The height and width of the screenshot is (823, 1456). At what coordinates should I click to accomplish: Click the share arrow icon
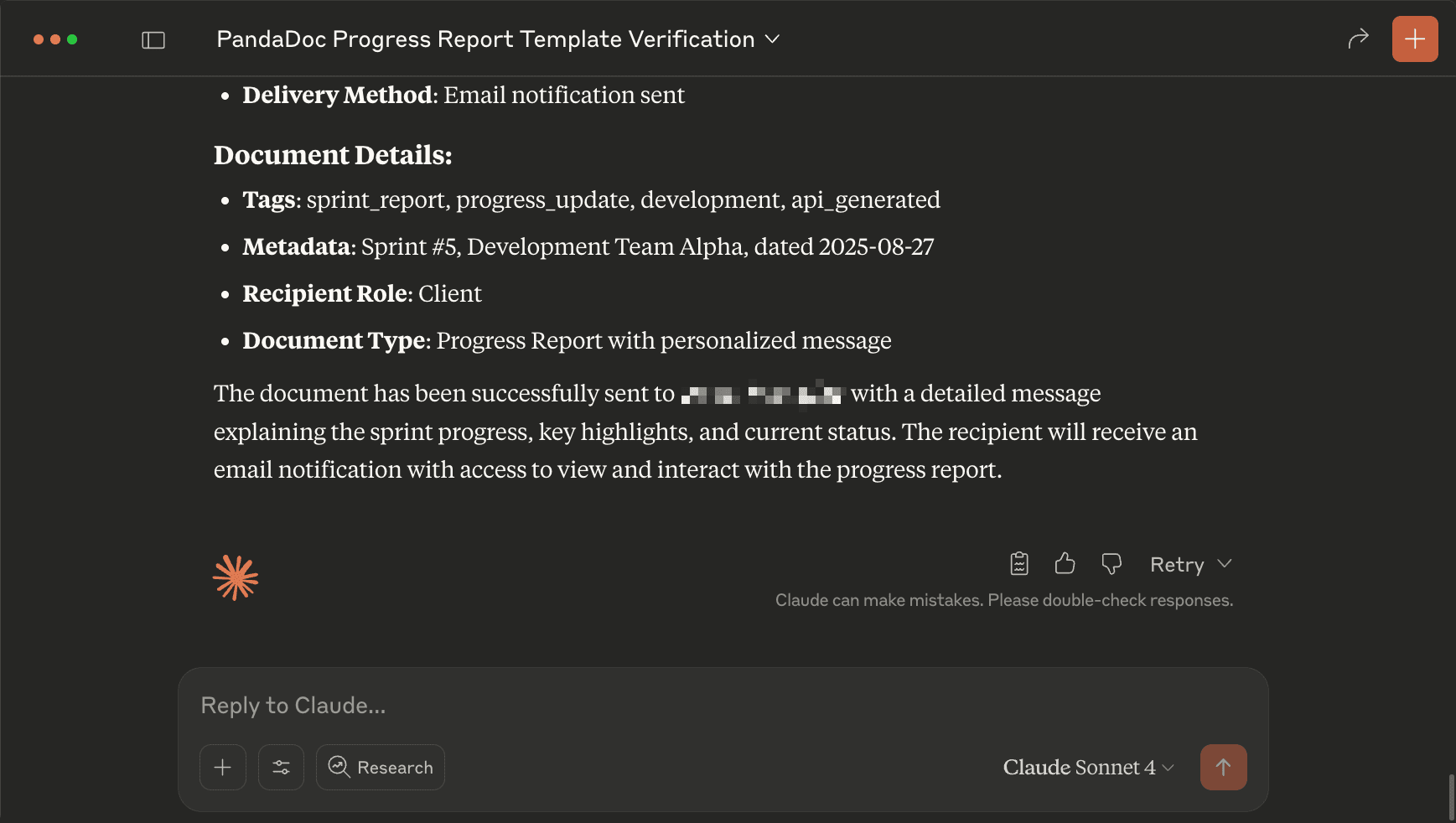coord(1358,38)
